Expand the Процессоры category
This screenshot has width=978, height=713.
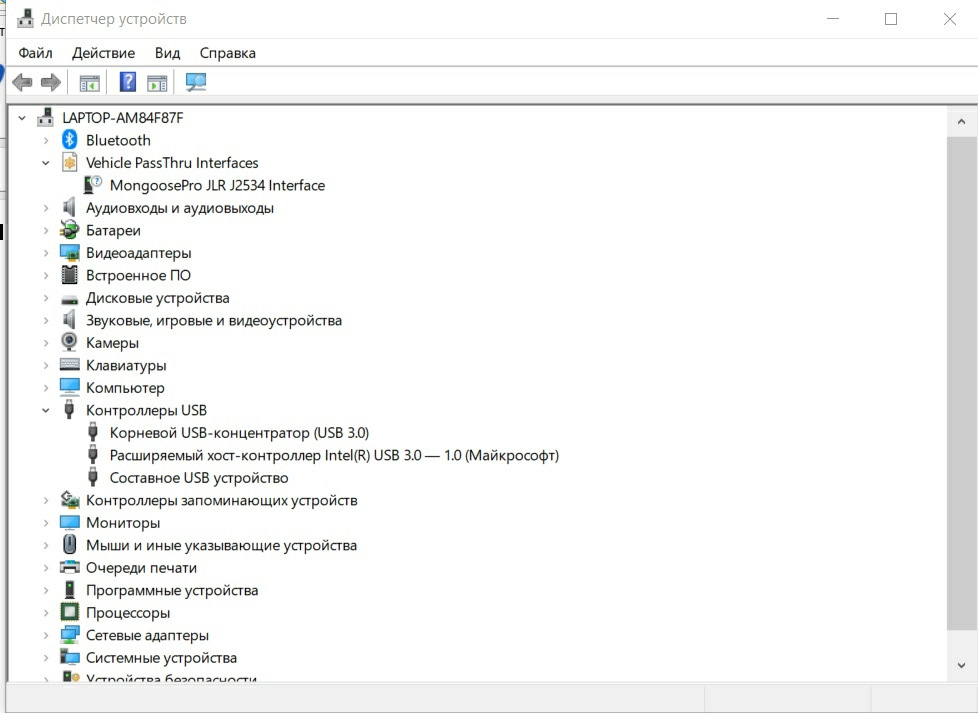tap(46, 613)
